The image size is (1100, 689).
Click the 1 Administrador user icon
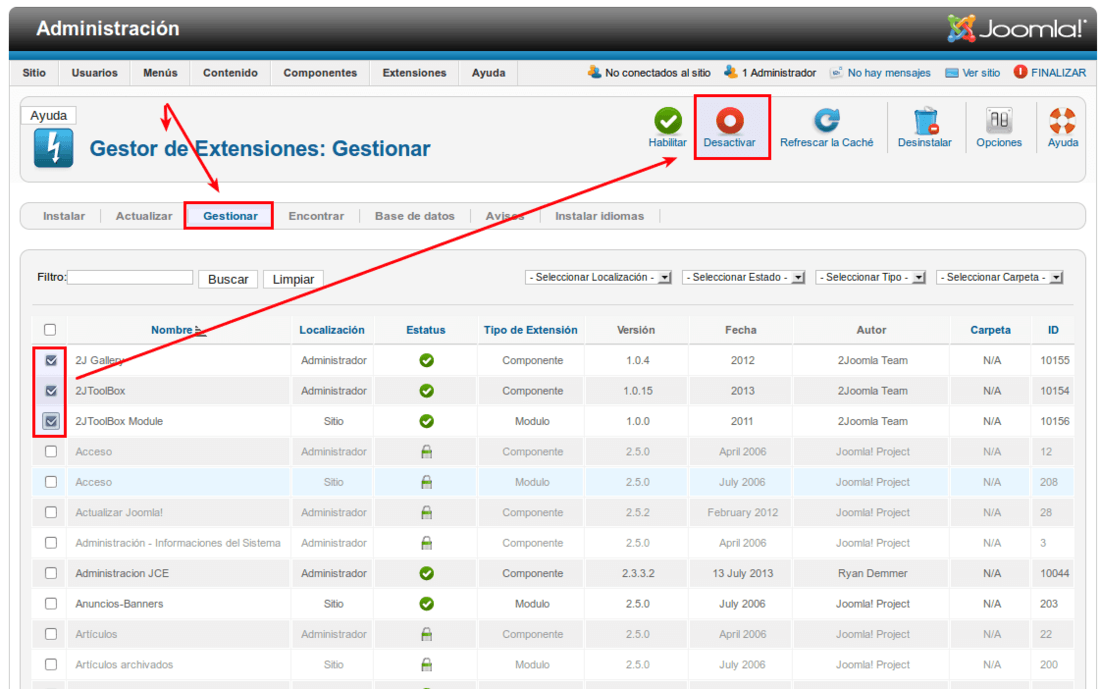(731, 72)
